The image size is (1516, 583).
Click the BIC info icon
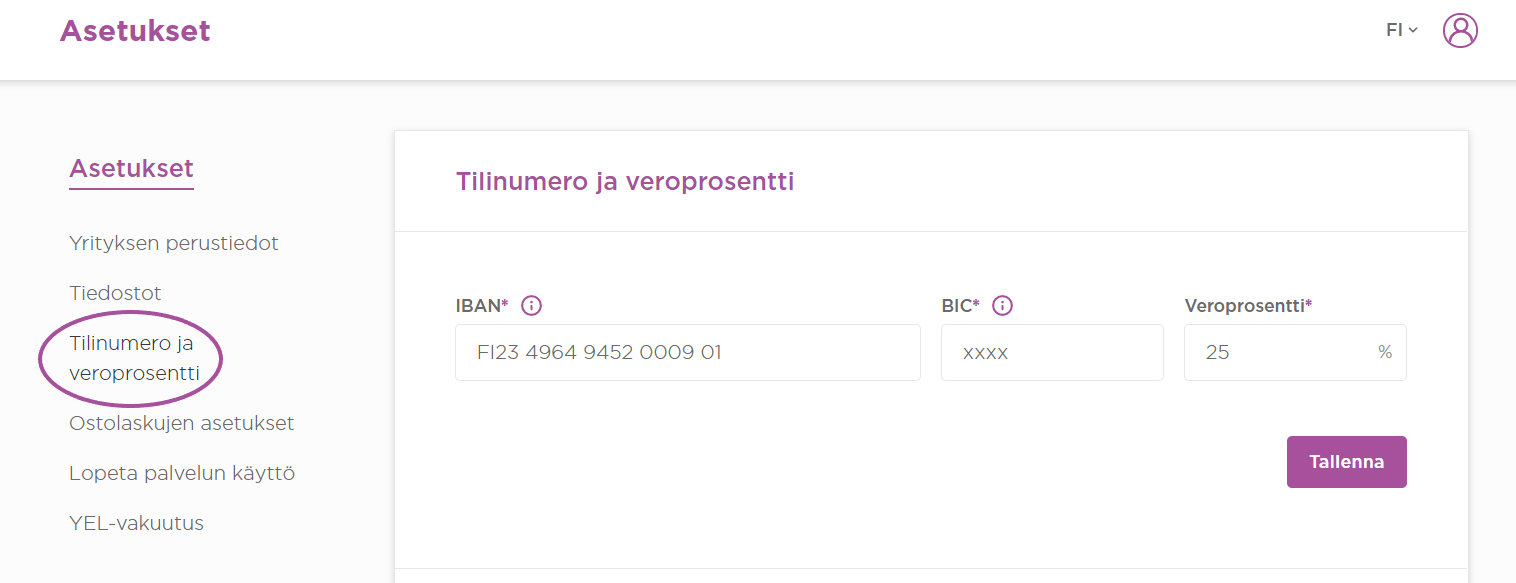pyautogui.click(x=1002, y=306)
